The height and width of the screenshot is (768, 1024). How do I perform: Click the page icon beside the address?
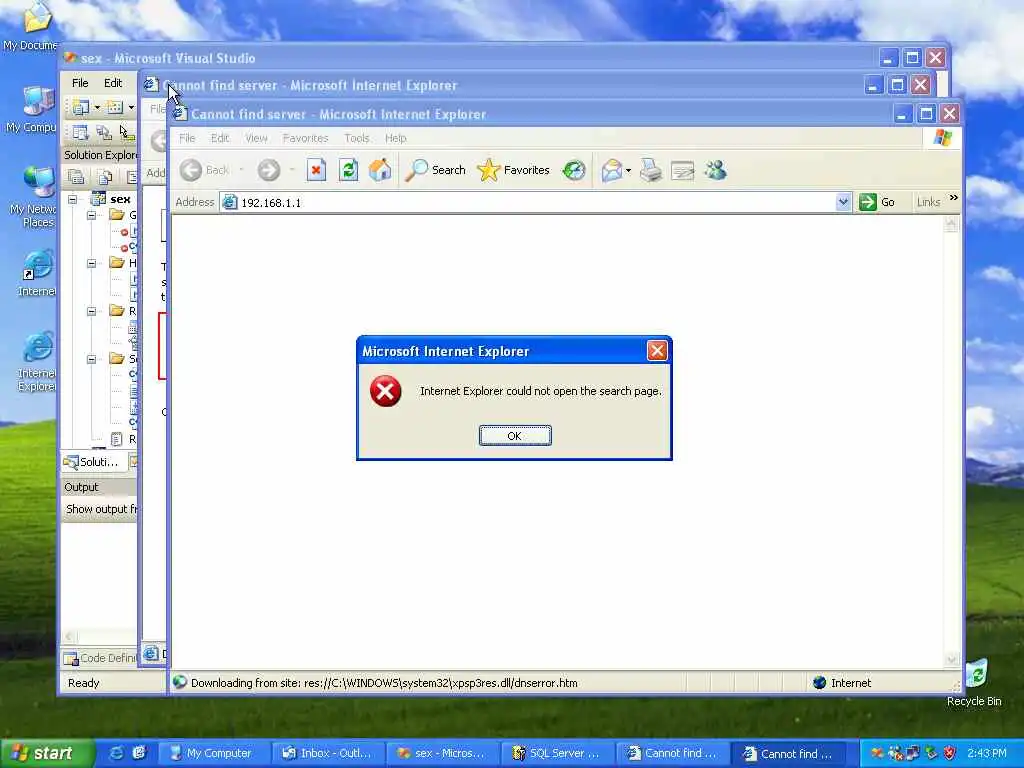[229, 202]
